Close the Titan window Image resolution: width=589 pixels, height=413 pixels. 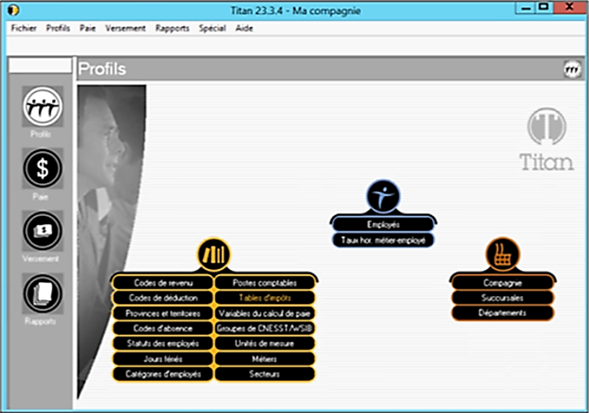coord(569,8)
